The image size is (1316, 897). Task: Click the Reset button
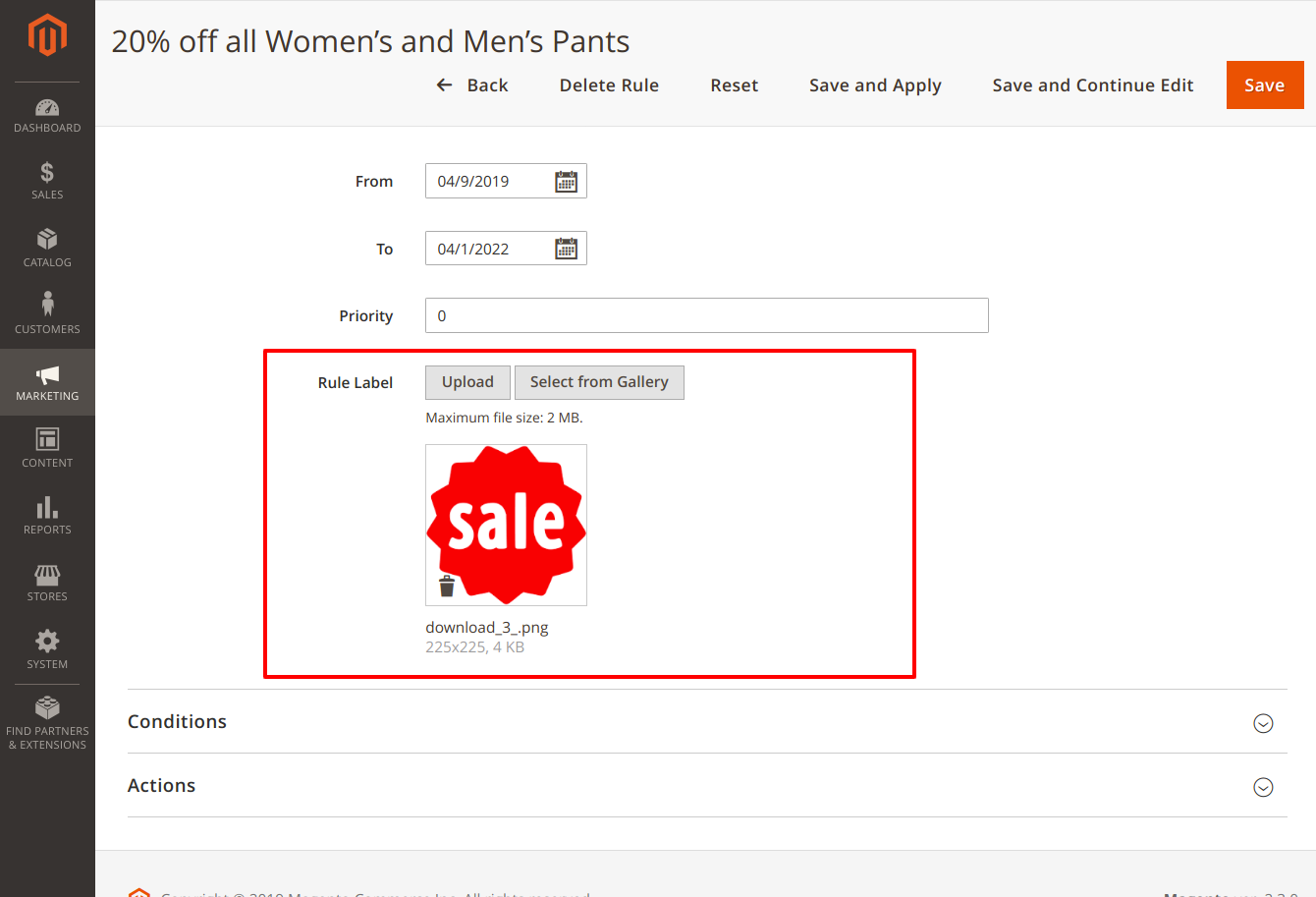click(x=735, y=85)
